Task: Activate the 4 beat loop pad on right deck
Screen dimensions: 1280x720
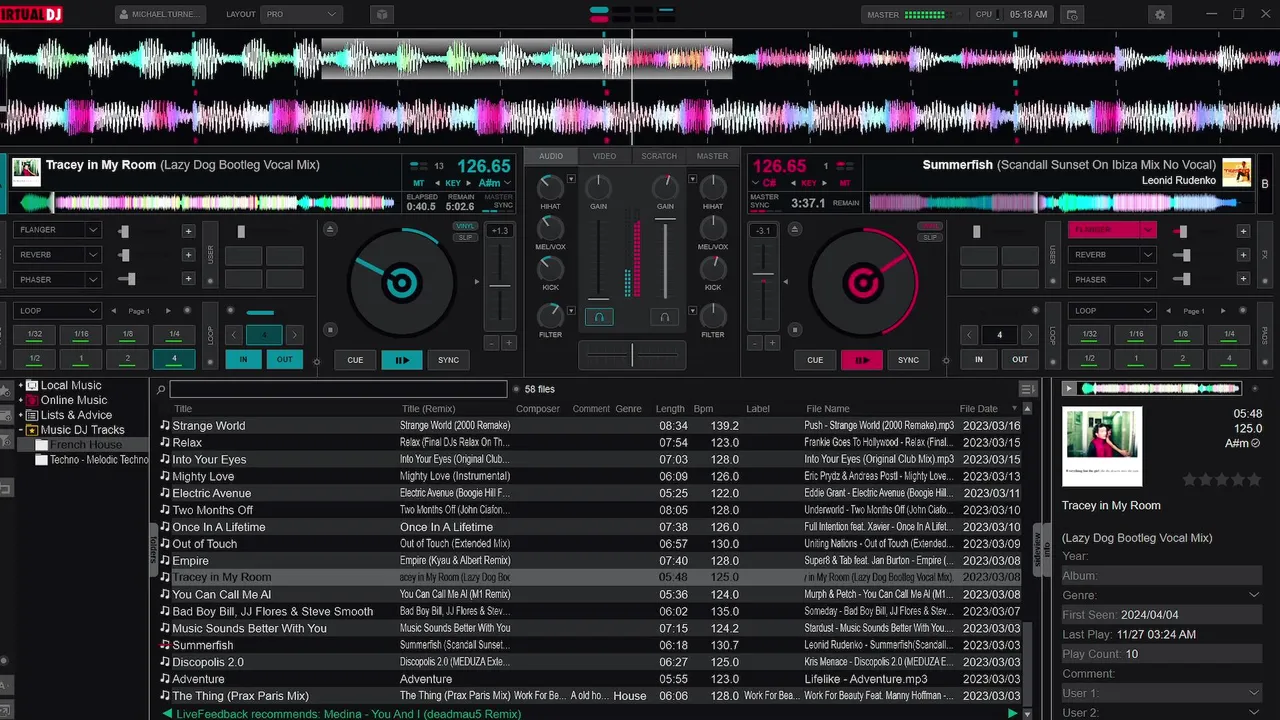Action: click(1229, 359)
